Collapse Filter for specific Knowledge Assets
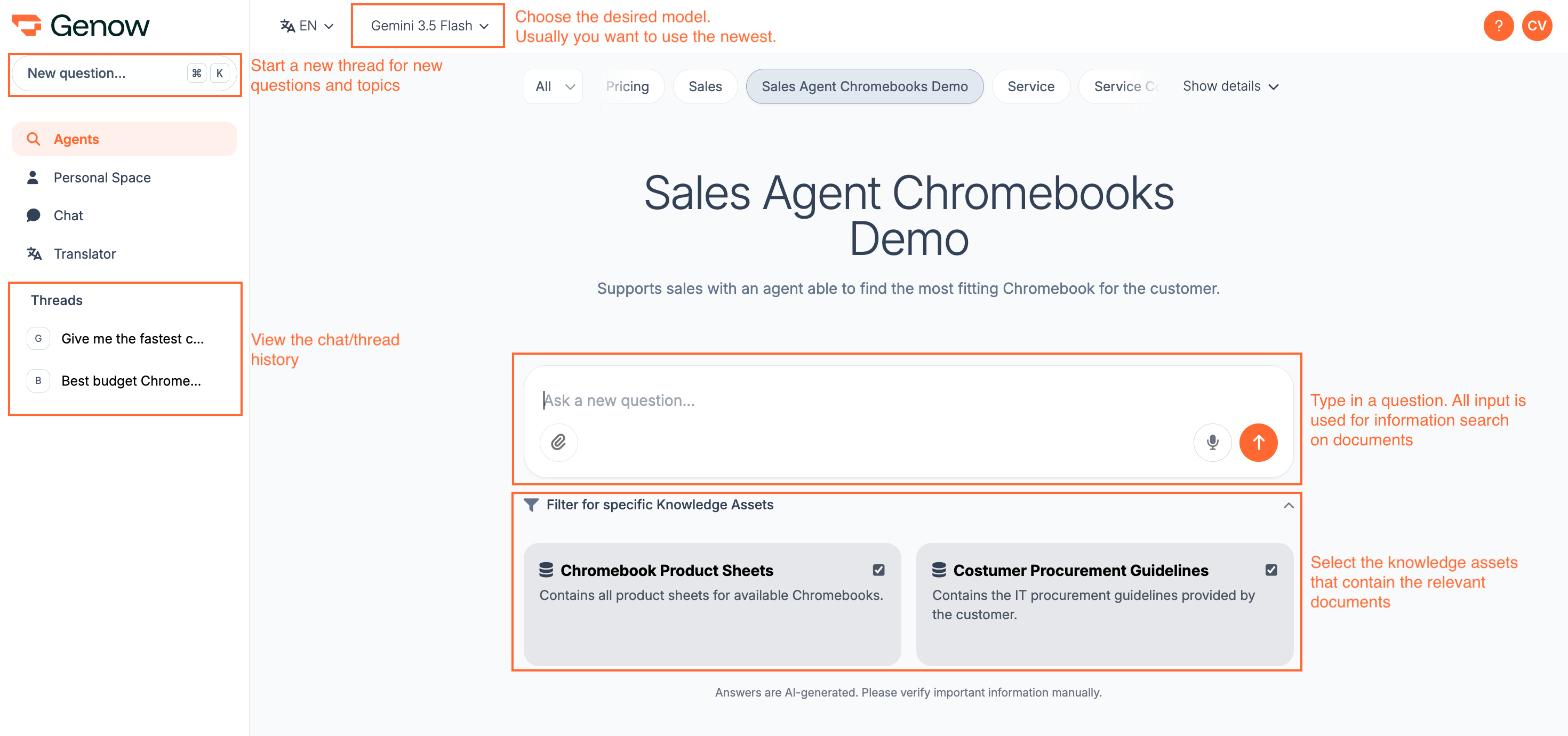This screenshot has height=736, width=1568. click(1288, 505)
